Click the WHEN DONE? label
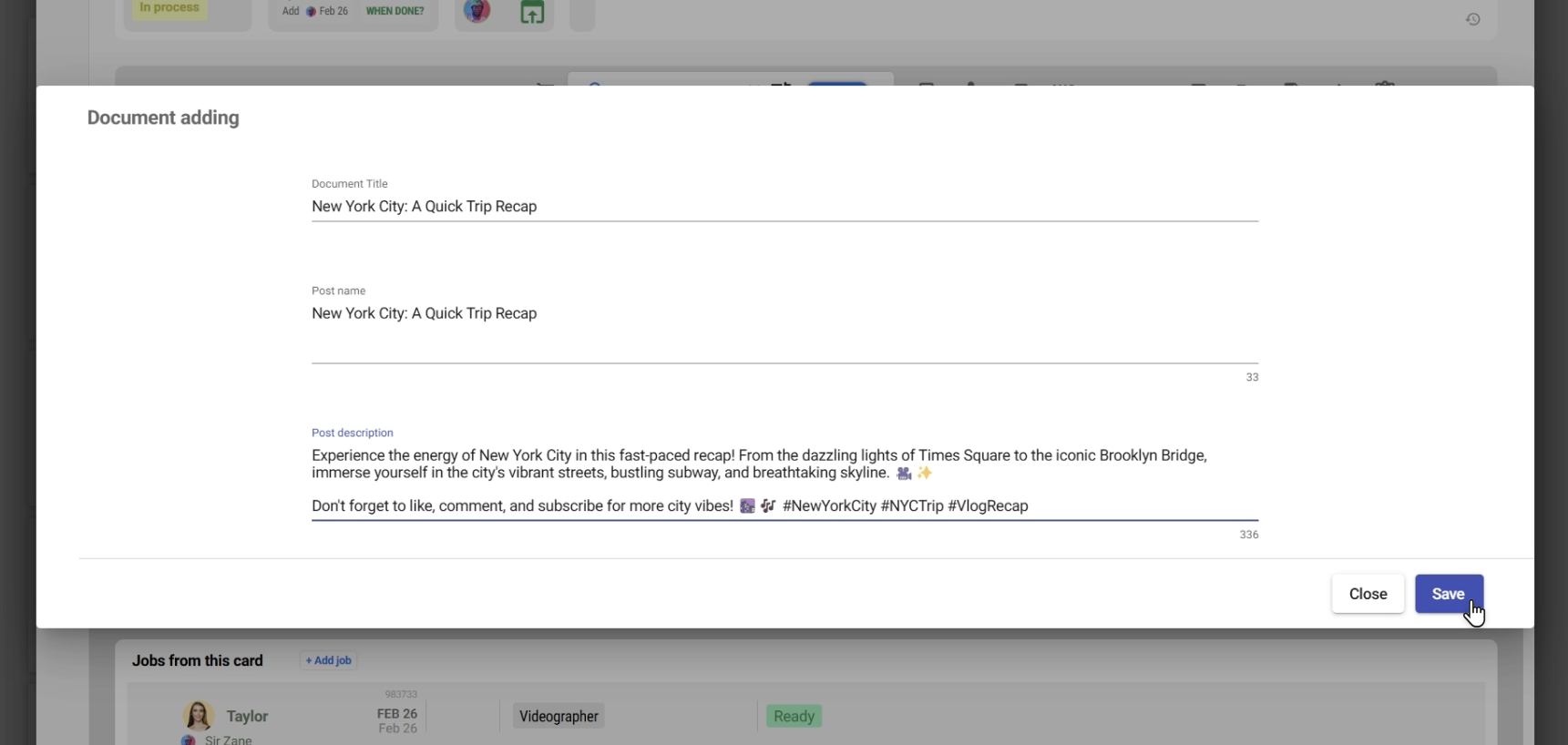The width and height of the screenshot is (1568, 745). point(395,12)
